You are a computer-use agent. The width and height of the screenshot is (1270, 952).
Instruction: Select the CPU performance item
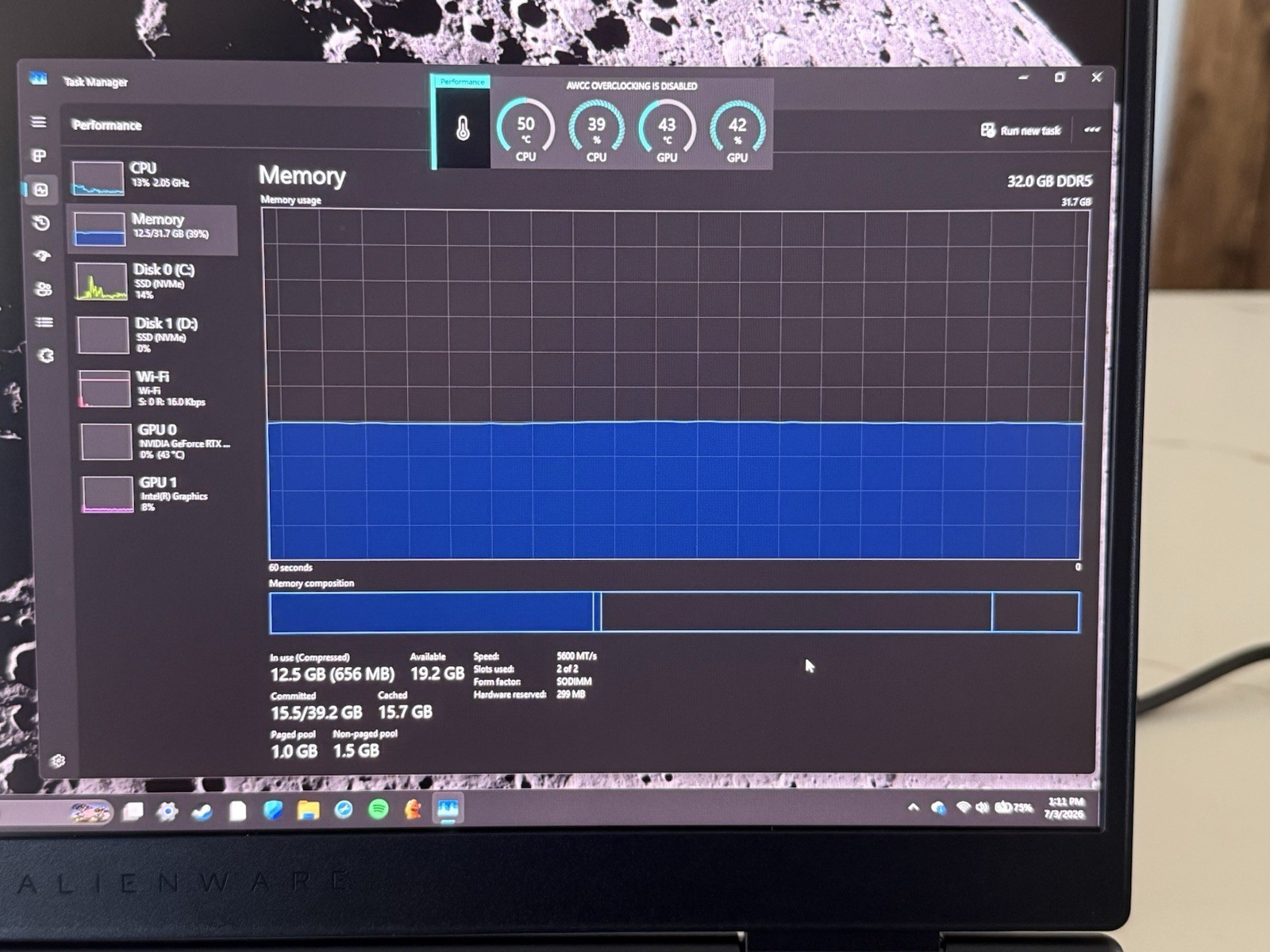point(151,177)
